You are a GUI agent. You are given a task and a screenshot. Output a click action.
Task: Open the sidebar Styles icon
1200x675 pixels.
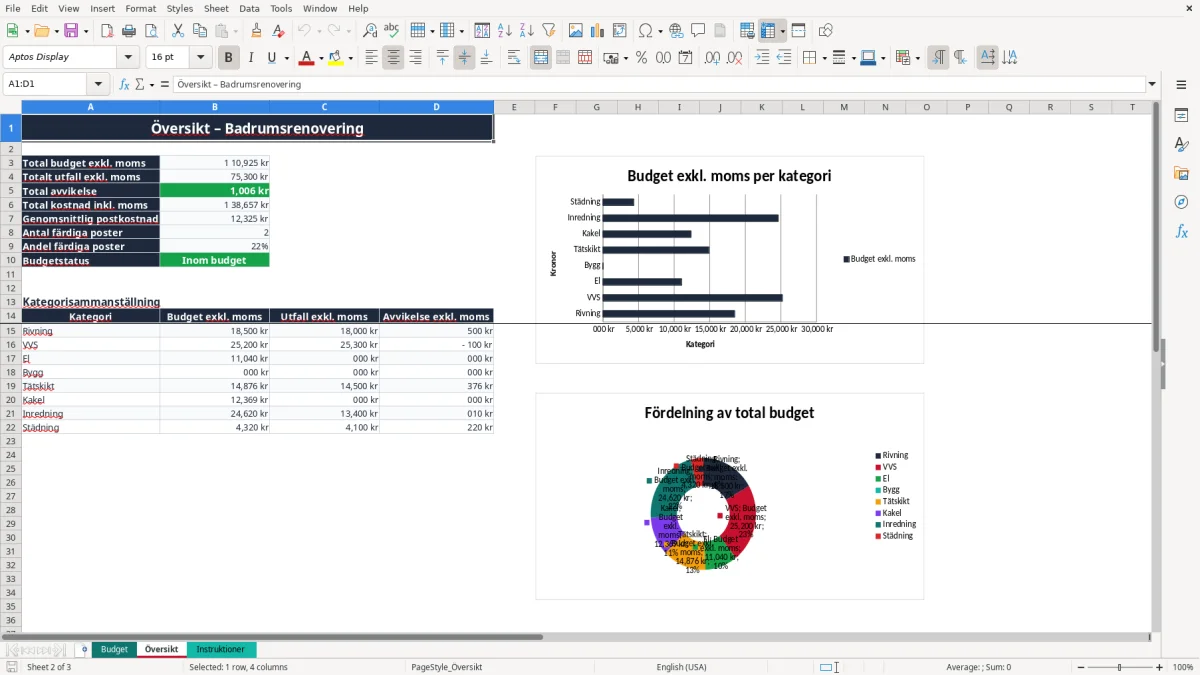[1181, 144]
